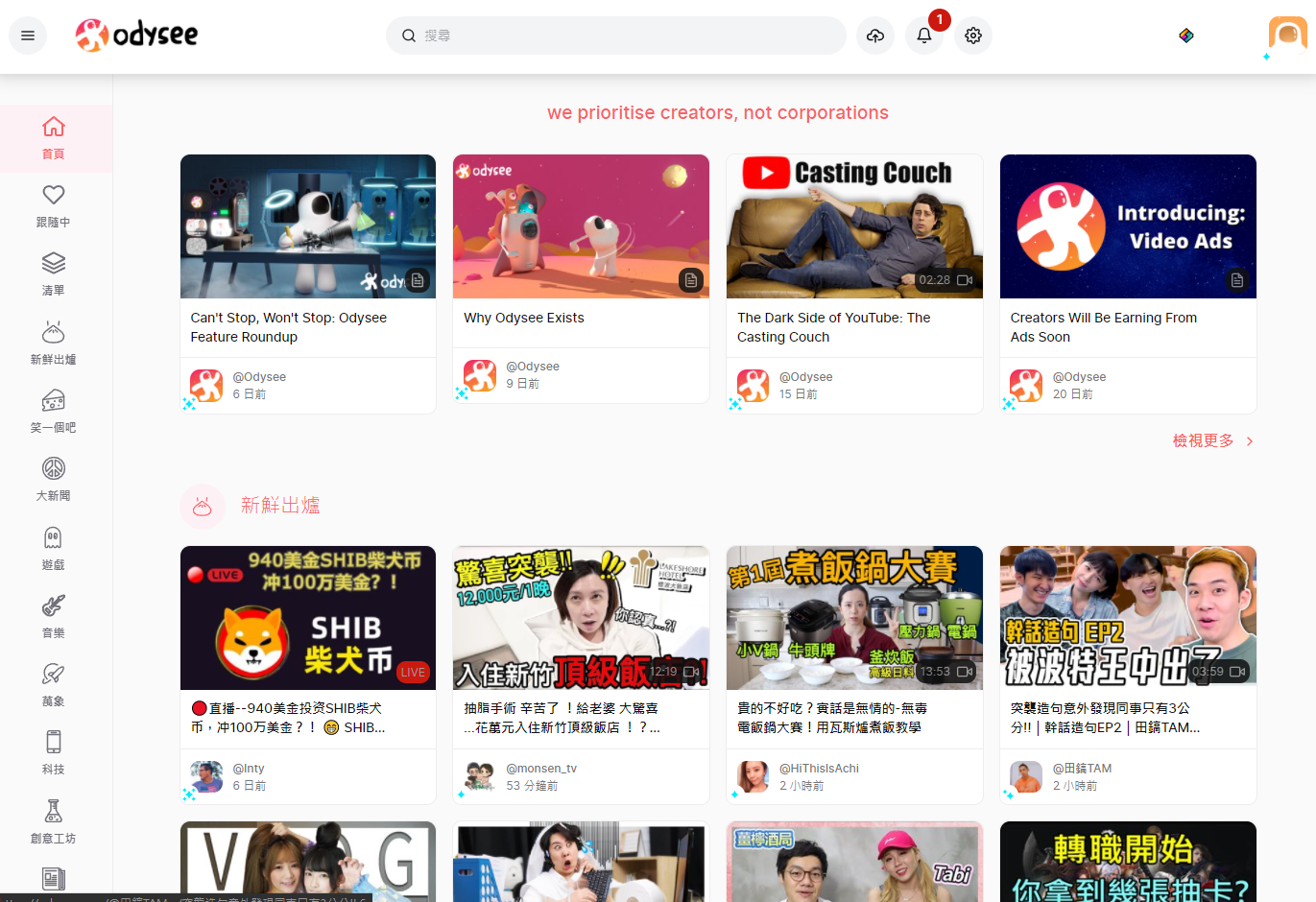Click the @HiThisIsAchi channel avatar

(x=754, y=777)
